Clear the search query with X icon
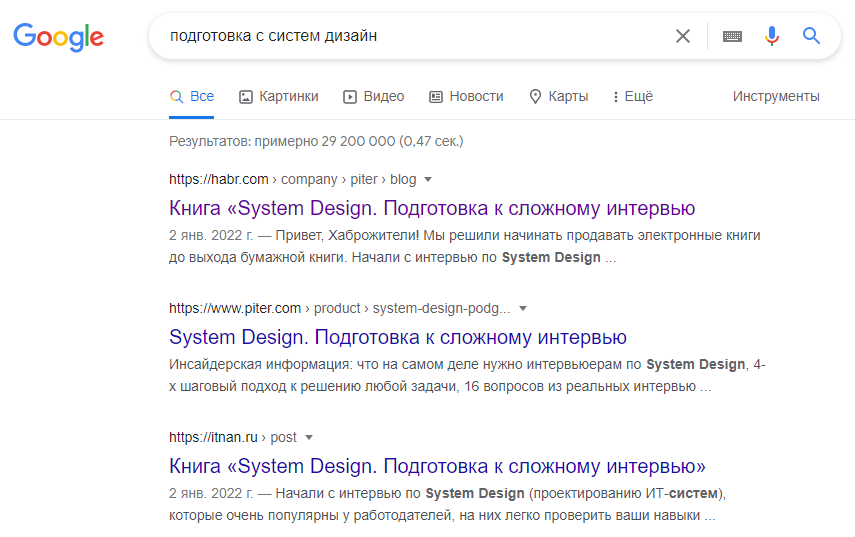855x537 pixels. pos(683,36)
